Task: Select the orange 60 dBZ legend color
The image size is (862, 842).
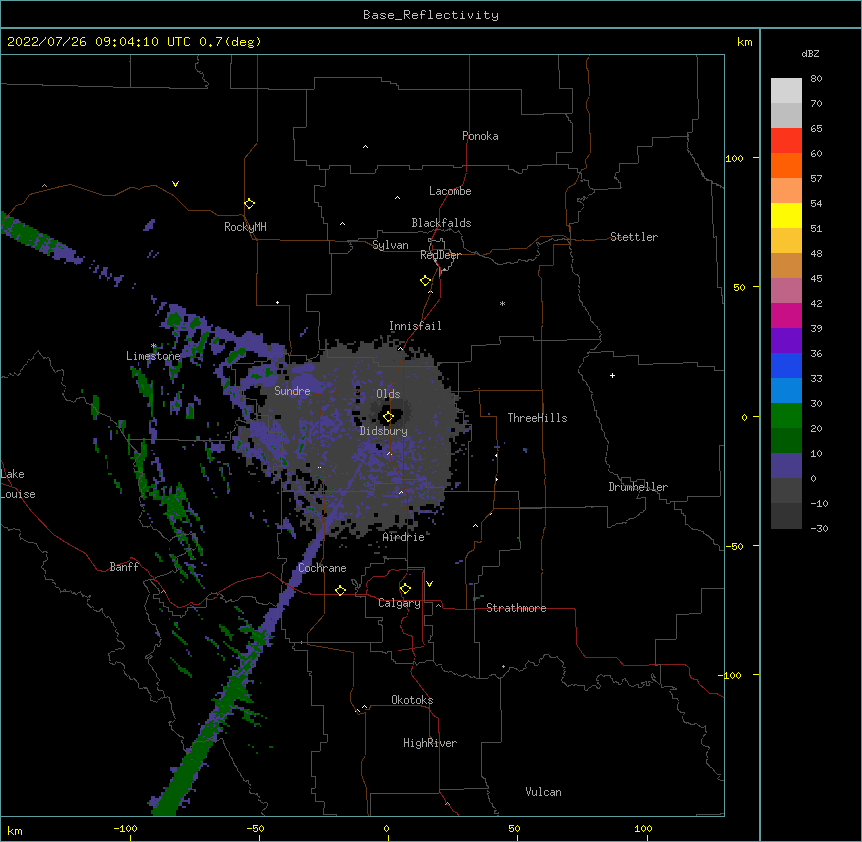Action: [786, 165]
